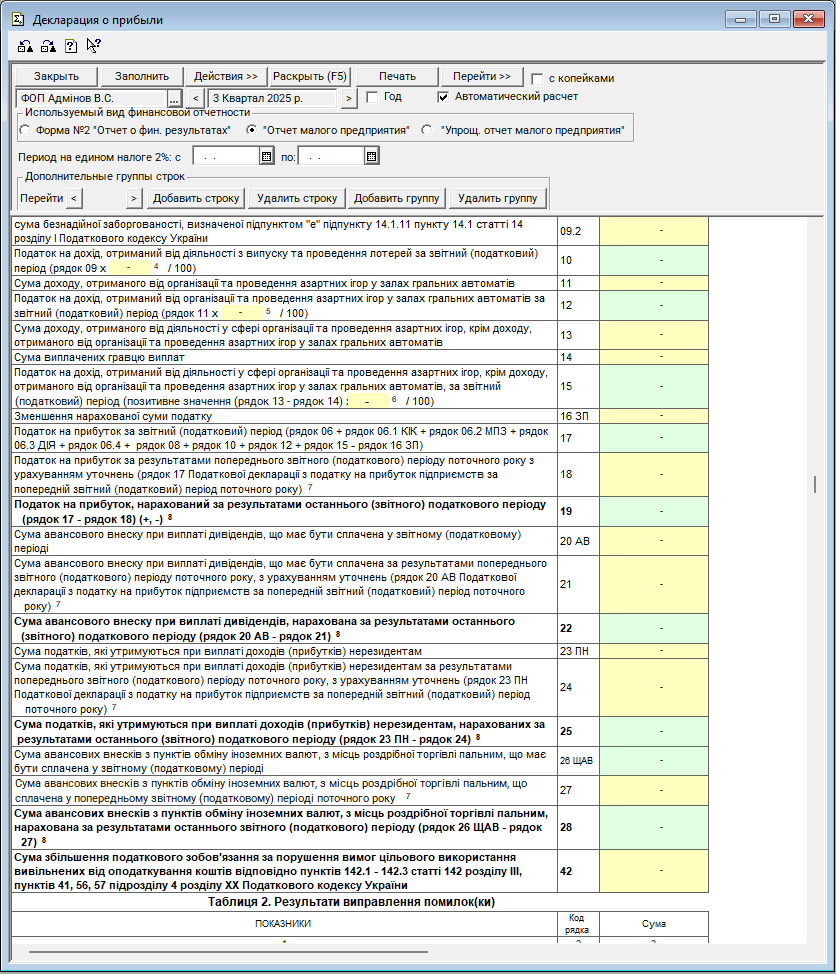Open calendar for the period start date
This screenshot has height=974, width=836.
click(266, 156)
